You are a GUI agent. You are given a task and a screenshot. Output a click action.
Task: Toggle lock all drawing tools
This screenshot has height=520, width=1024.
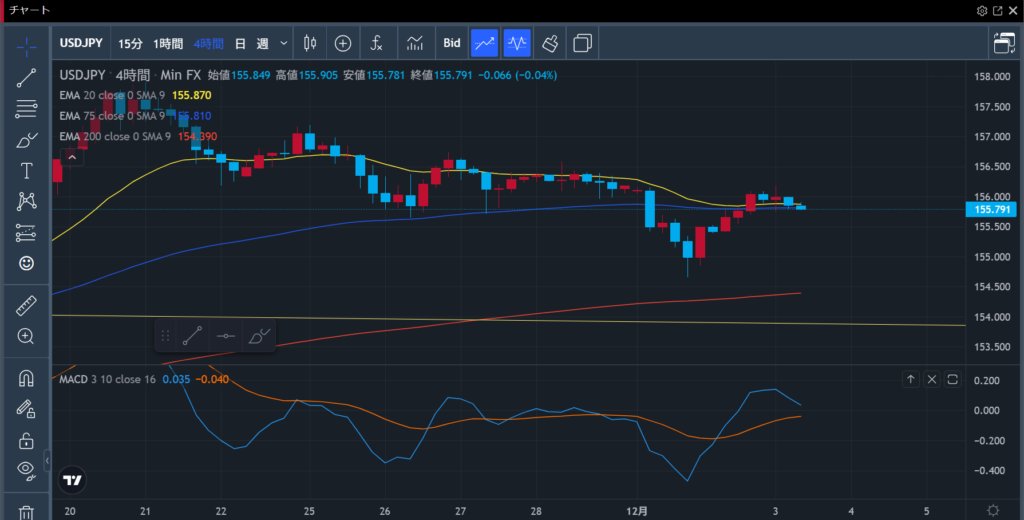26,441
